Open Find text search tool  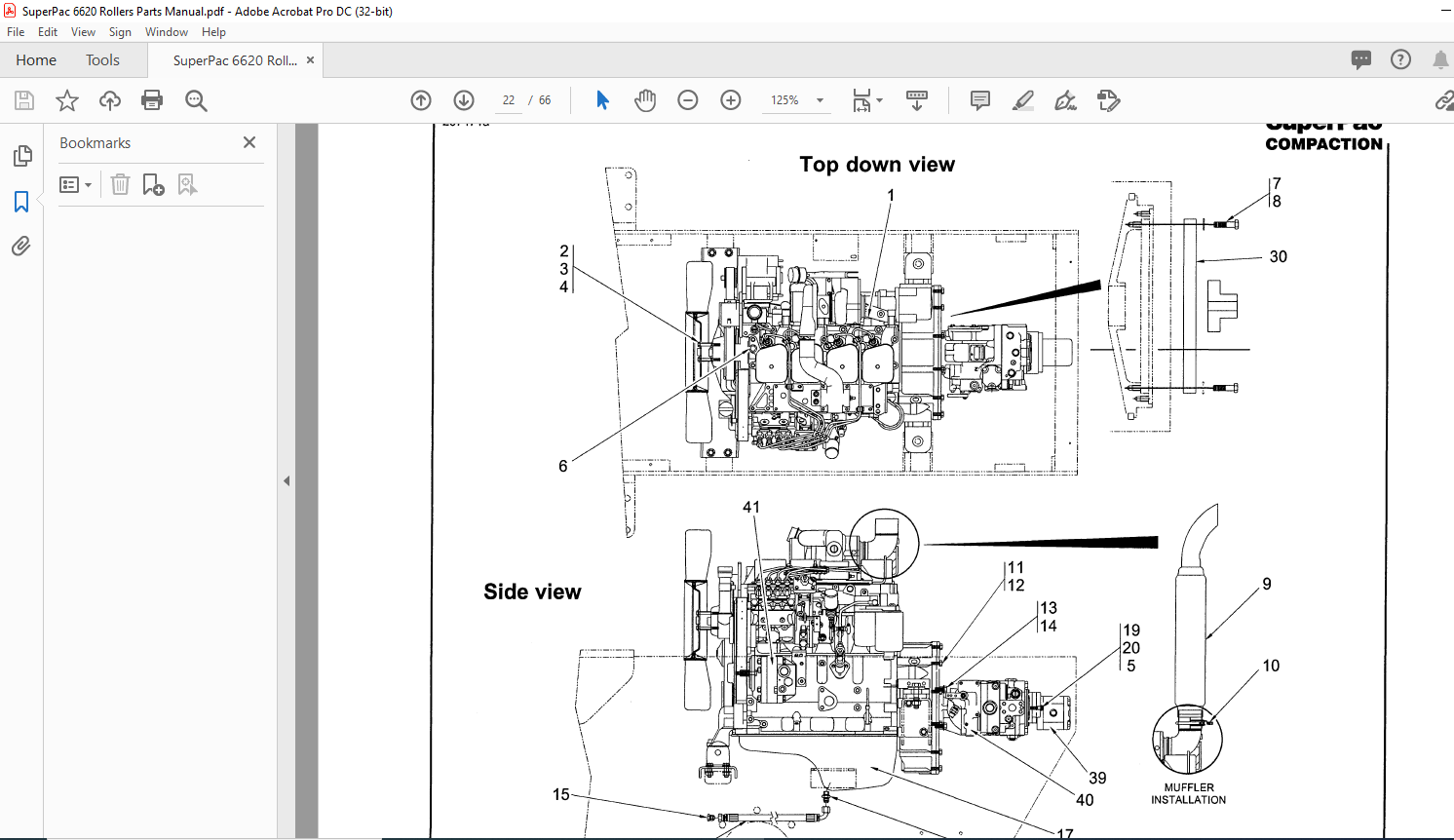[x=196, y=100]
